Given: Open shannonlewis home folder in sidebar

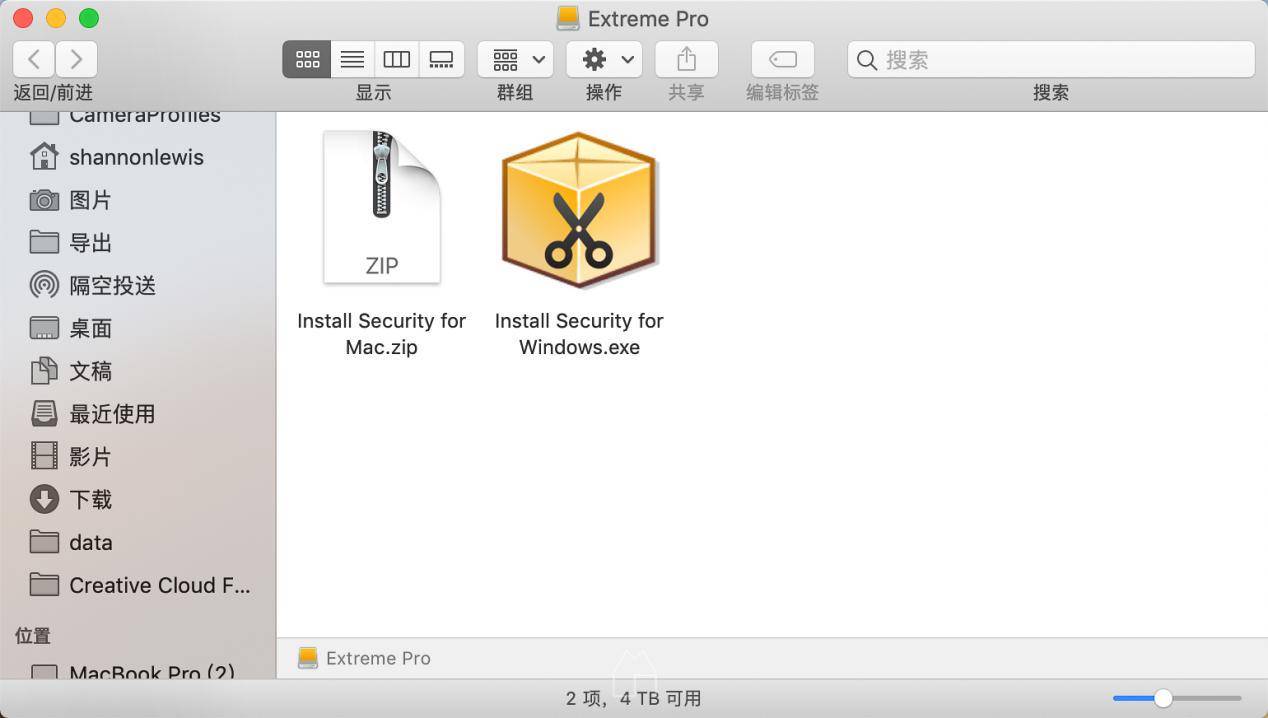Looking at the screenshot, I should coord(137,157).
